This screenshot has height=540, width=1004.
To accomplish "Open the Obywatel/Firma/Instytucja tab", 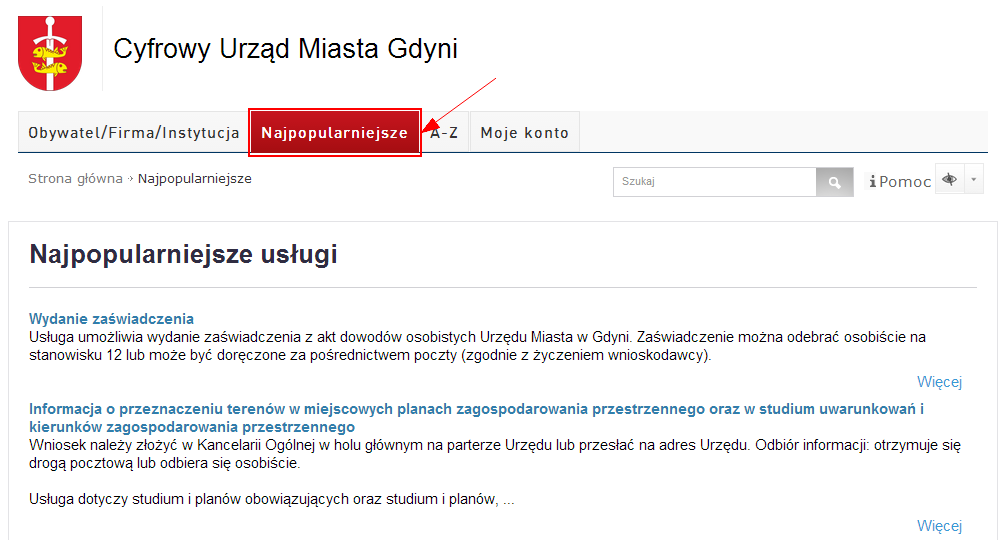I will pos(133,132).
